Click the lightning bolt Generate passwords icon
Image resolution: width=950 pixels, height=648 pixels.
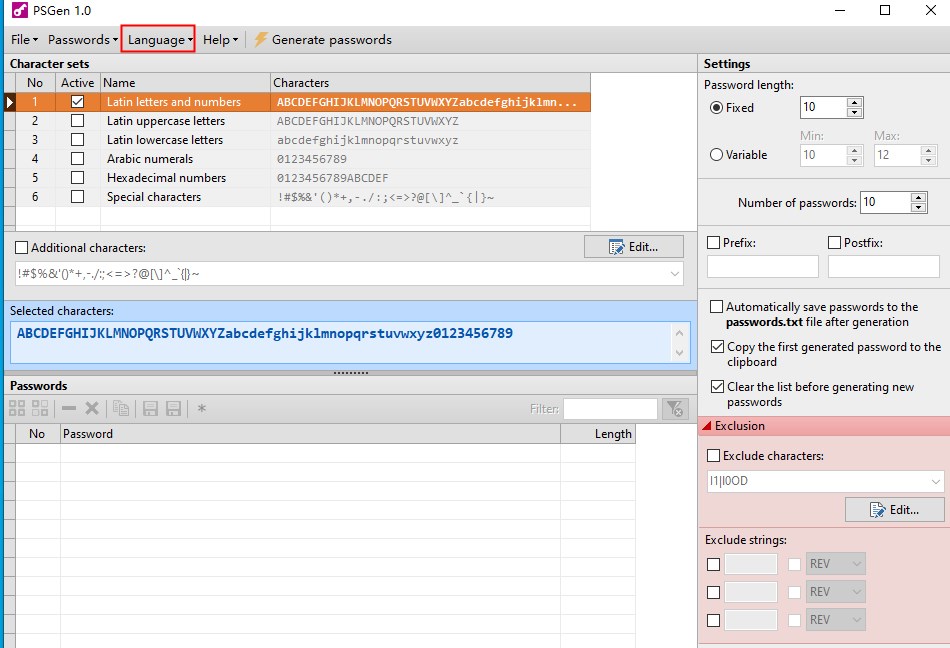[x=261, y=40]
